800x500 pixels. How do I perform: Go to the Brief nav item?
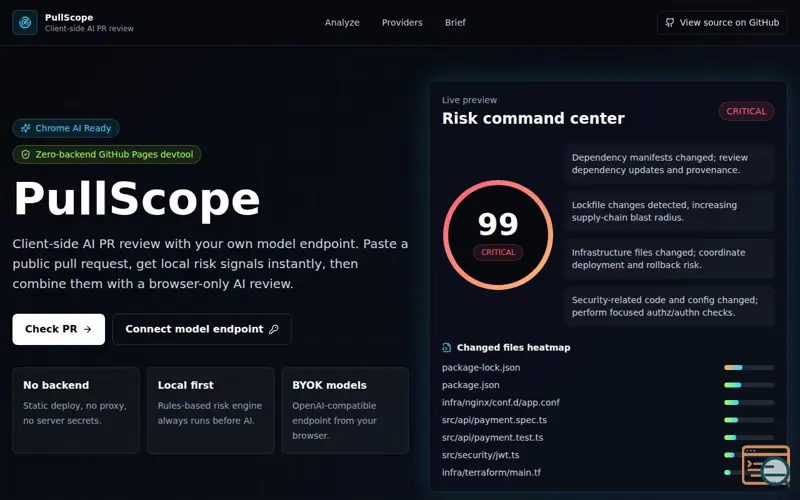click(x=455, y=22)
